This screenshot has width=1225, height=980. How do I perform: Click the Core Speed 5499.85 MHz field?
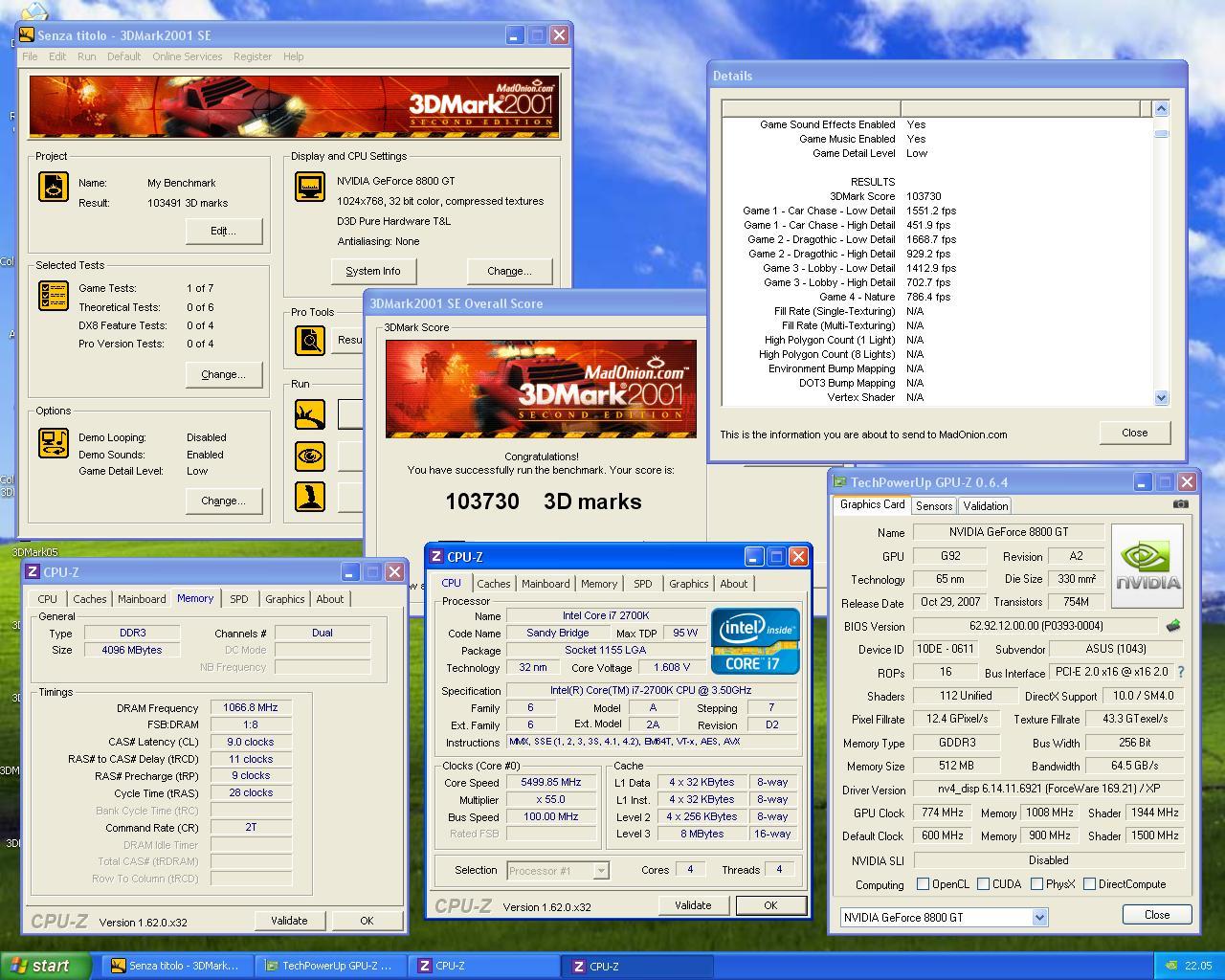(x=551, y=783)
